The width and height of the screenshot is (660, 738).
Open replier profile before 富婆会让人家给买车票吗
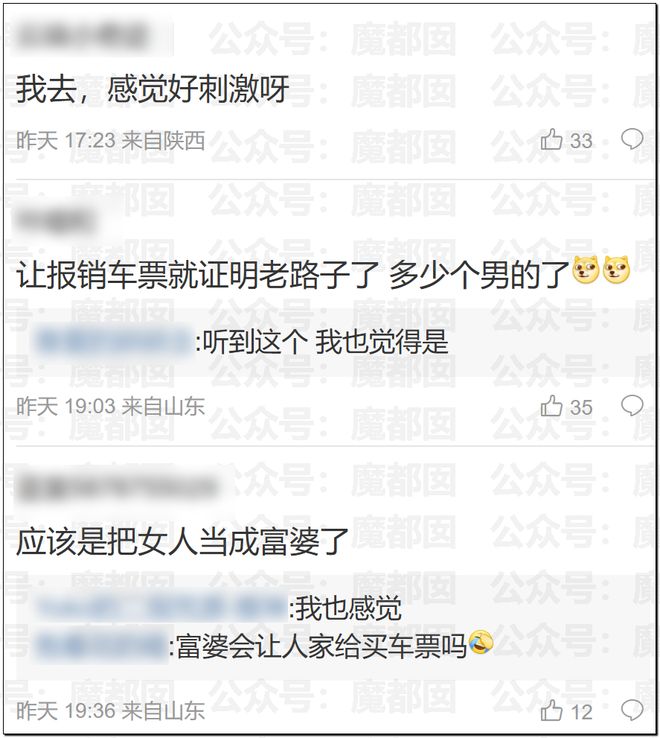(x=102, y=646)
